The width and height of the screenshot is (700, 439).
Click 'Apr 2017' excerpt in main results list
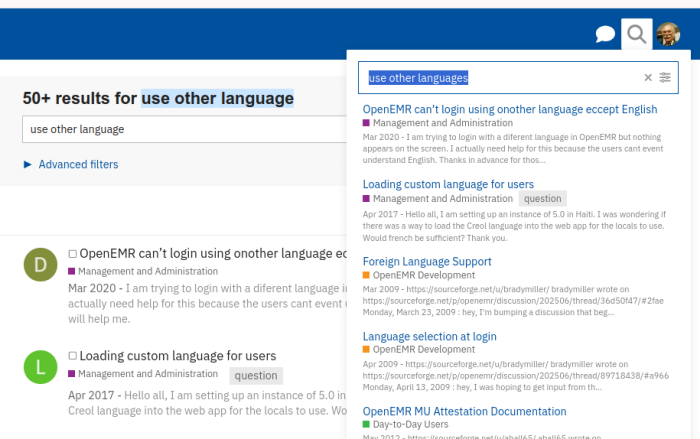[207, 403]
